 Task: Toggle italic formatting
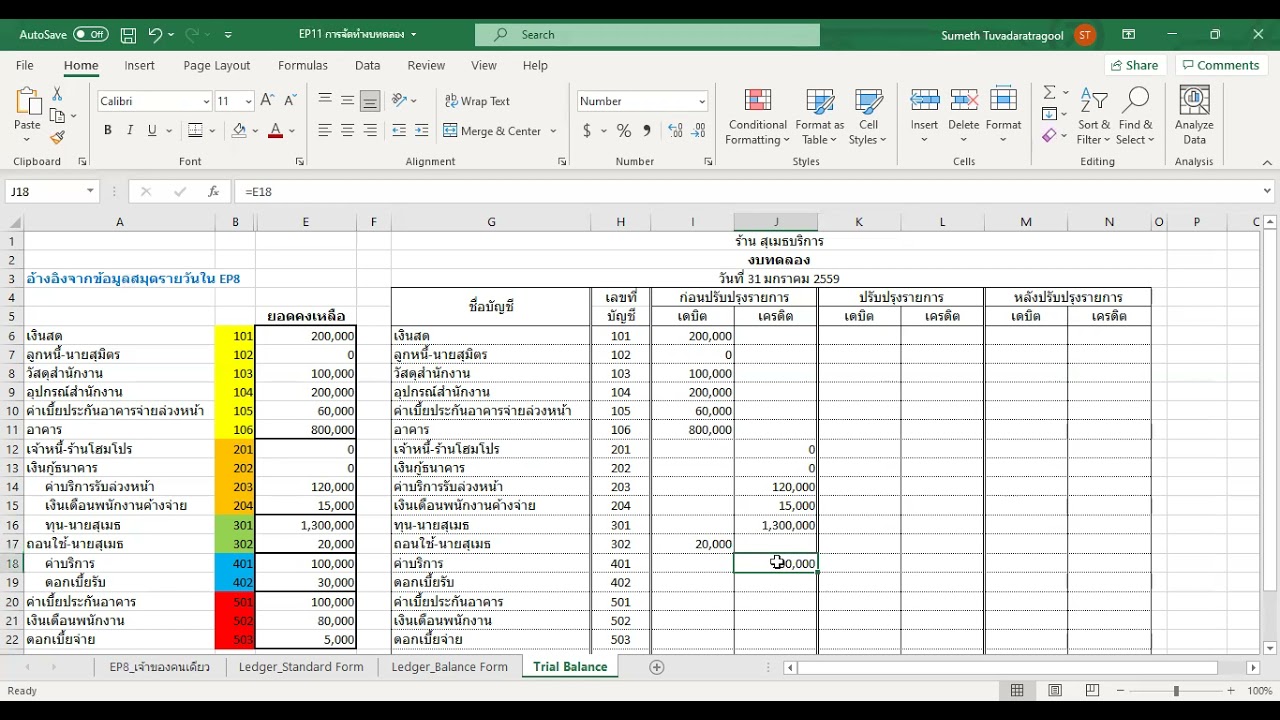point(129,131)
